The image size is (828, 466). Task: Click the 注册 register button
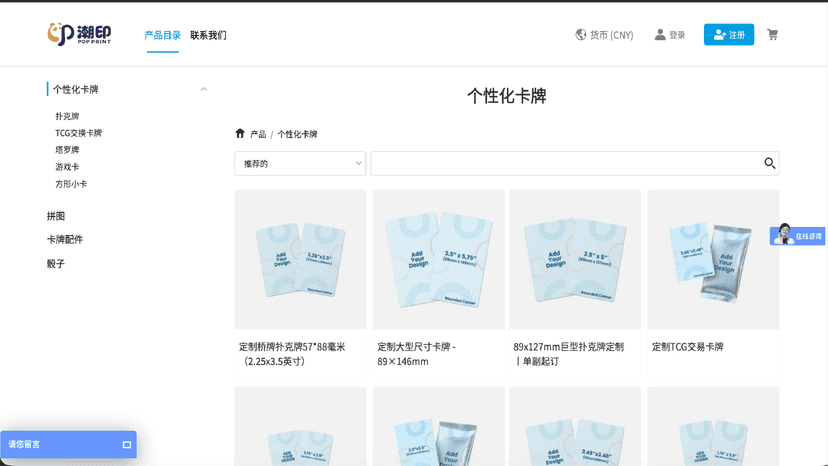point(729,35)
